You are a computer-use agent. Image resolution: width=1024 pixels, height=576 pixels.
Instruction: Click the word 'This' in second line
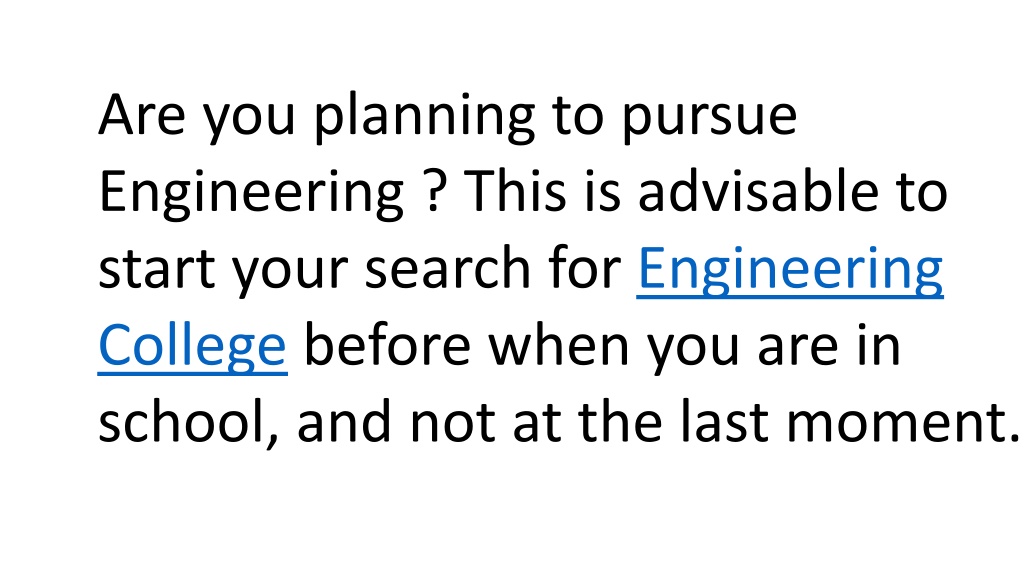point(515,190)
